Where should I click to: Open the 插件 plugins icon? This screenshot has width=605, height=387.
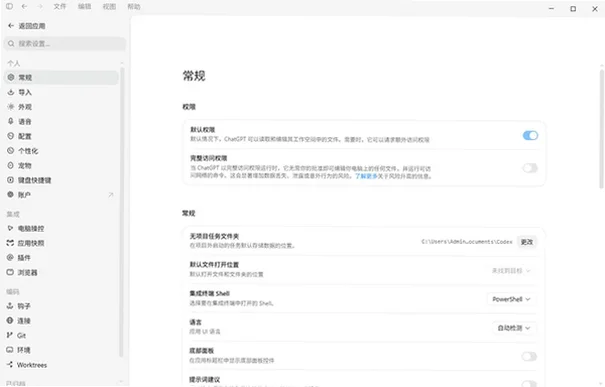10,257
